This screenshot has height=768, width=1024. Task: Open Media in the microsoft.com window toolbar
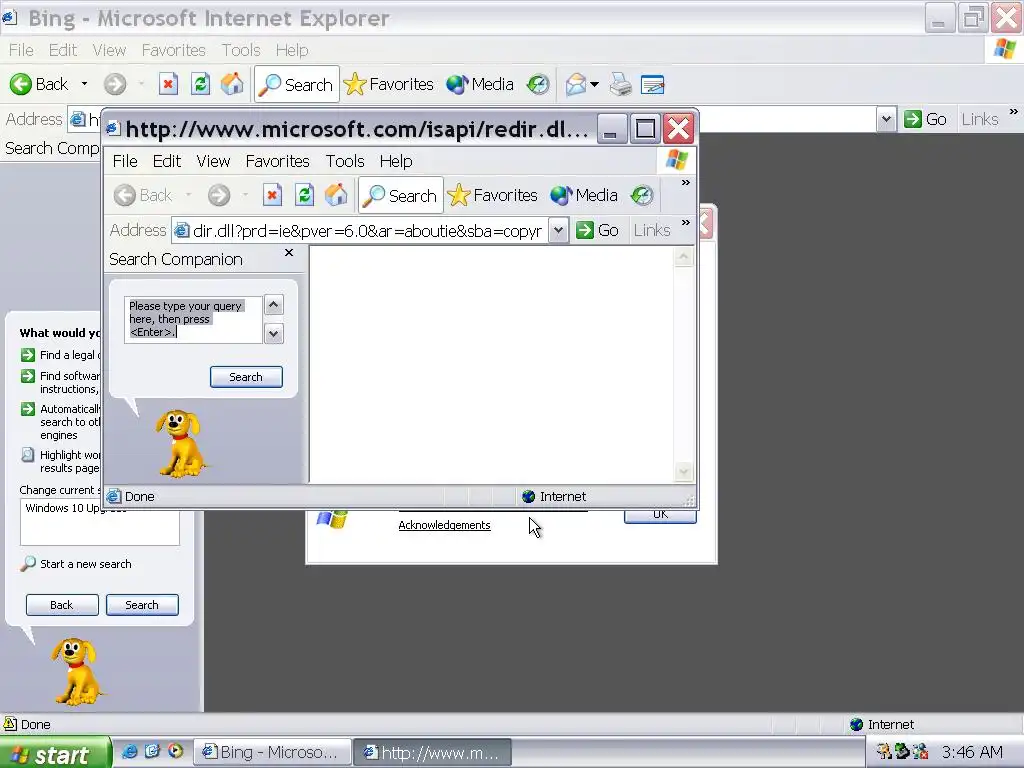pyautogui.click(x=584, y=195)
